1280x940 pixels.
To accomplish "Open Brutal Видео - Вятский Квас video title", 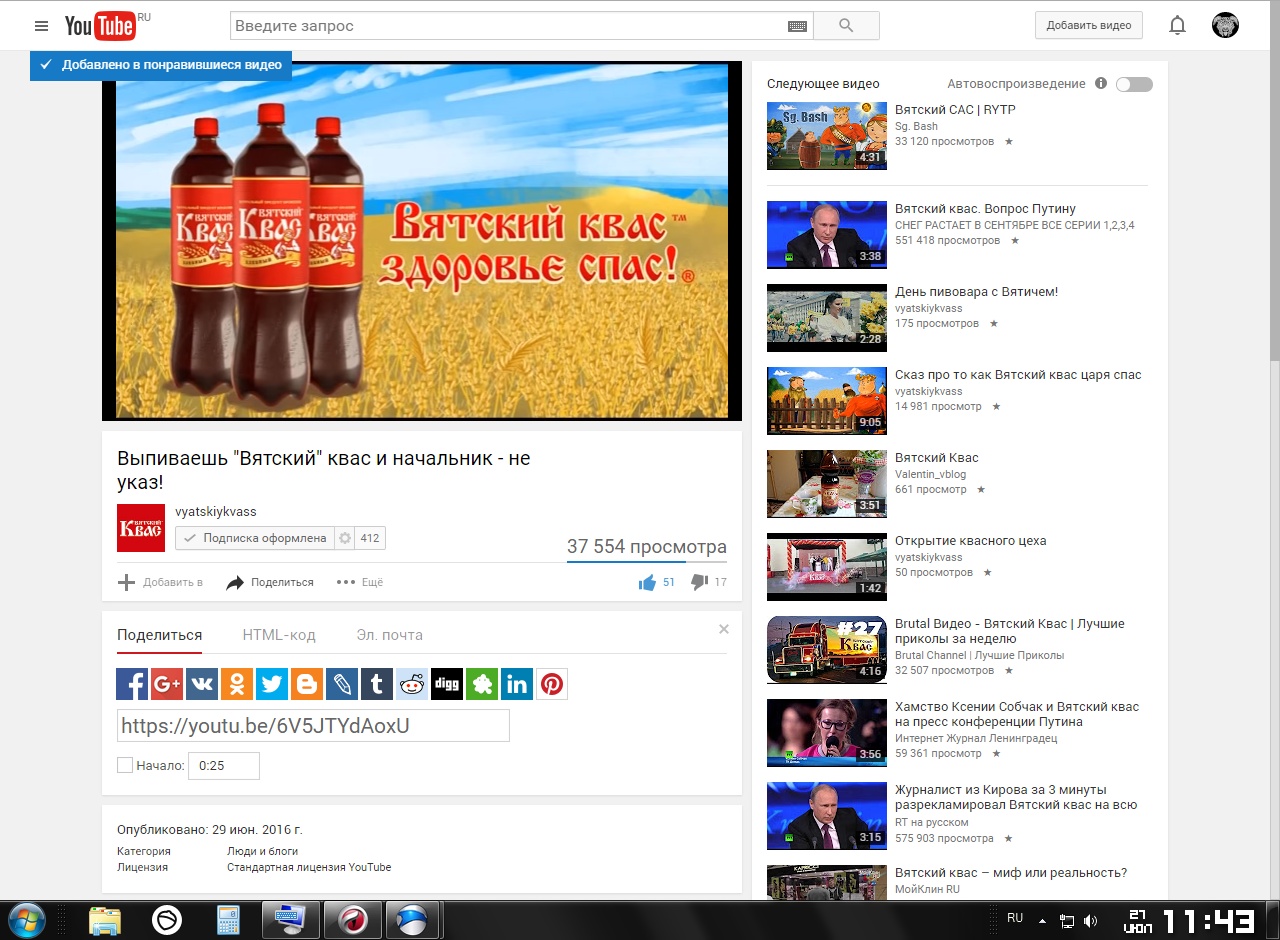I will 1010,631.
